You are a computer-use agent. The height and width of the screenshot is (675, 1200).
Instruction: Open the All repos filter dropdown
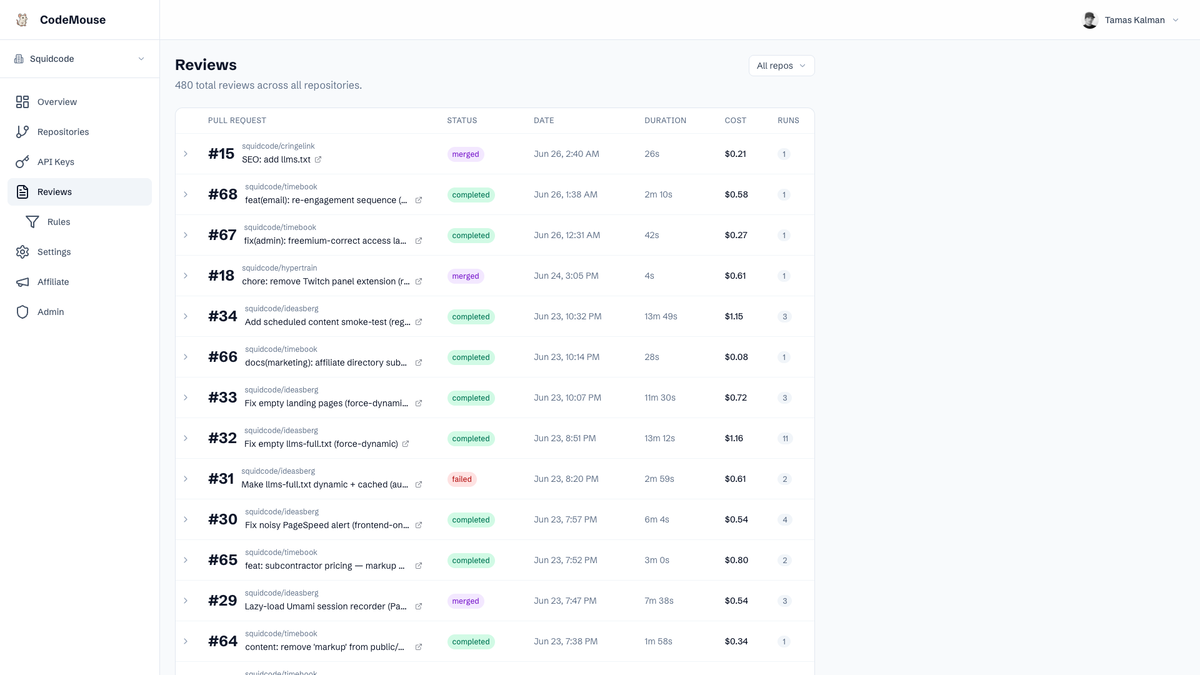click(781, 66)
